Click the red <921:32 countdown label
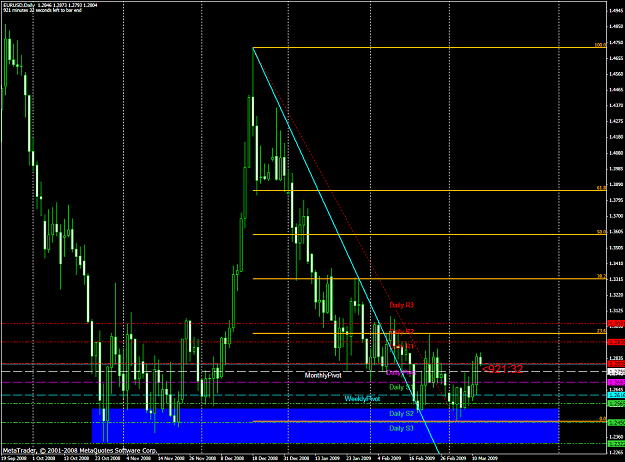The width and height of the screenshot is (625, 462). coord(503,369)
